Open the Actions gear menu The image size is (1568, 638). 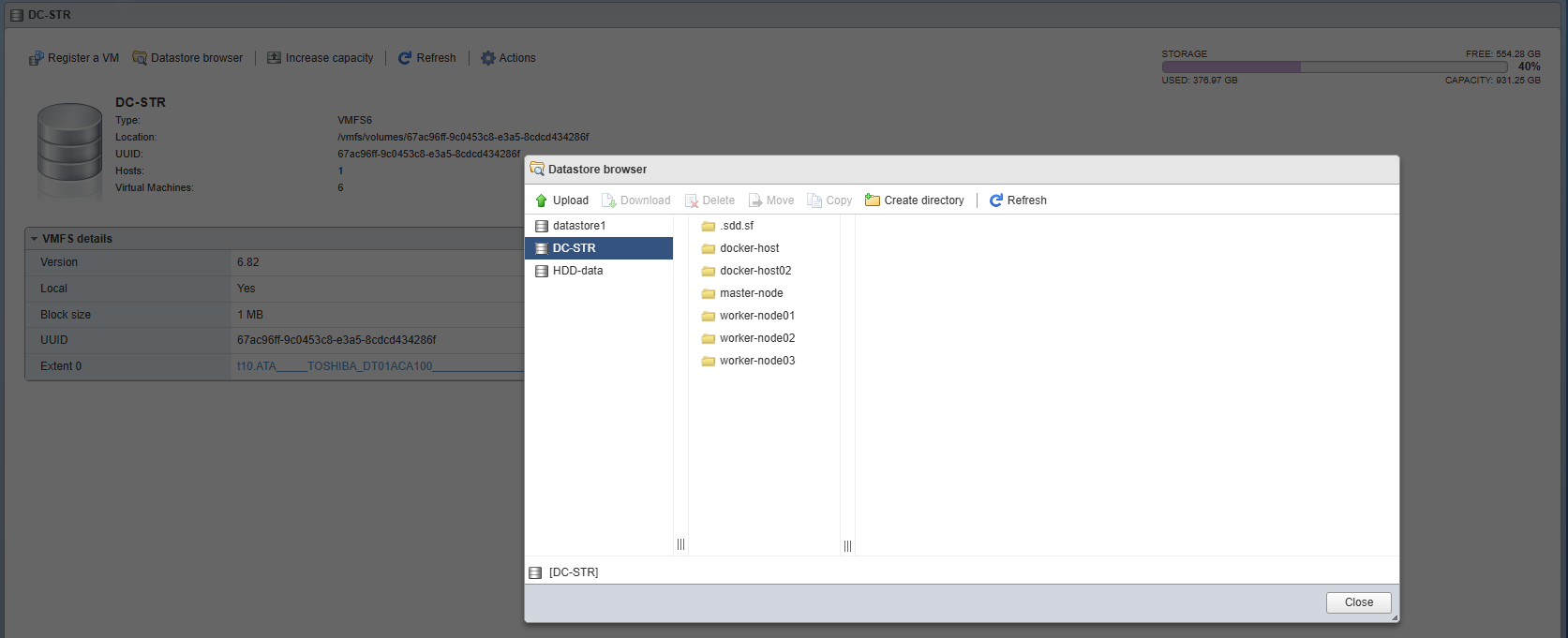(508, 58)
